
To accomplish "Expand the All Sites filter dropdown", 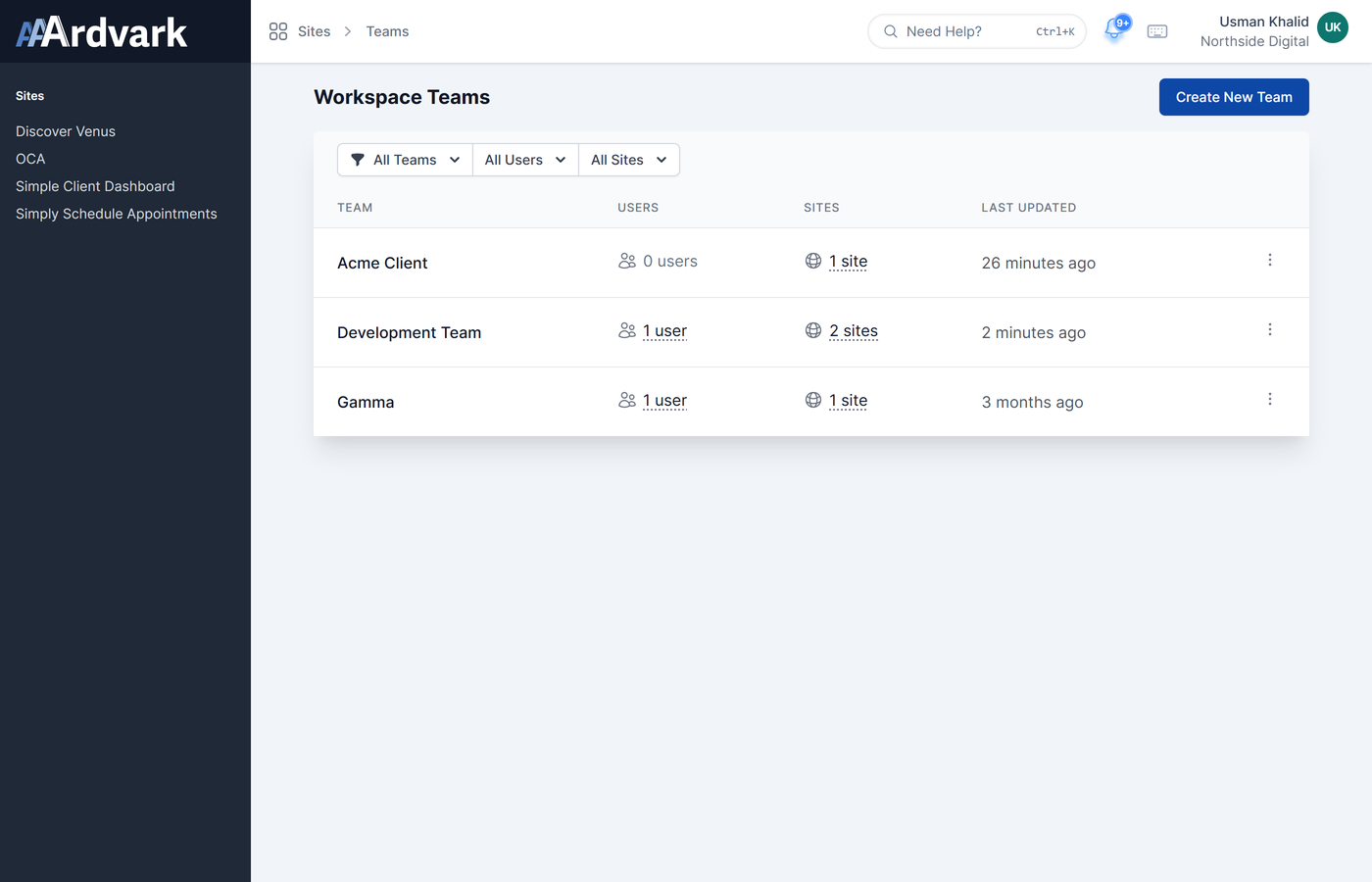I will click(x=629, y=160).
